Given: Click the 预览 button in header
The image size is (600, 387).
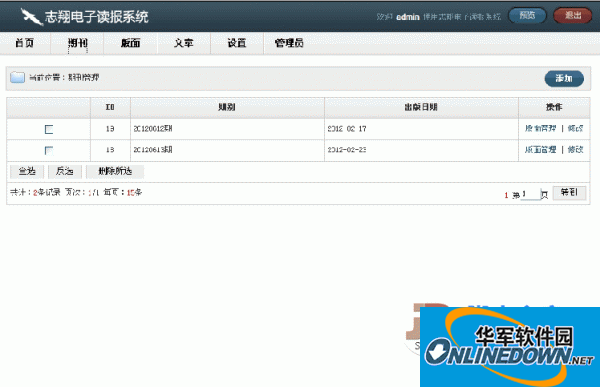Looking at the screenshot, I should coord(527,16).
